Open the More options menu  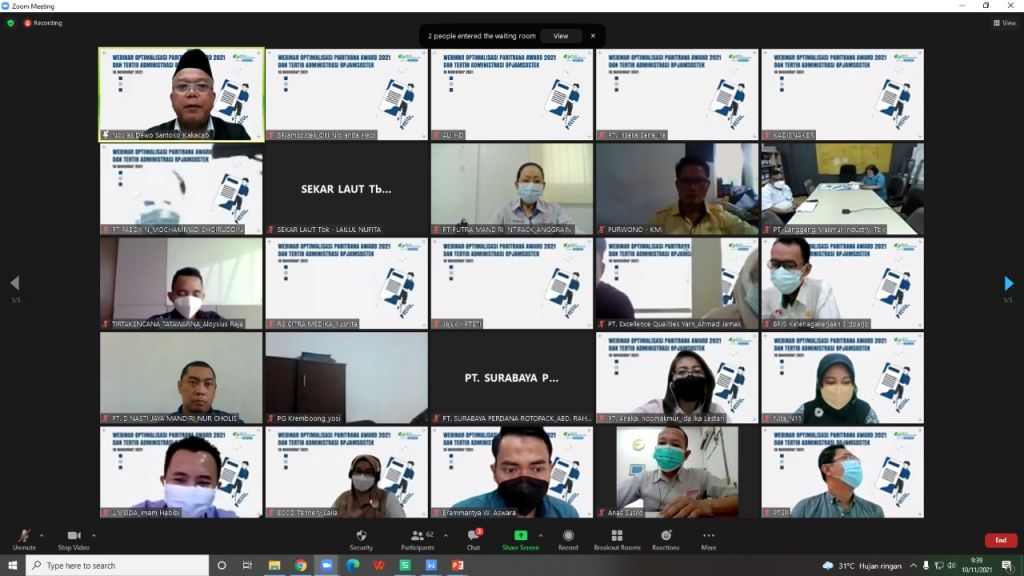[708, 537]
